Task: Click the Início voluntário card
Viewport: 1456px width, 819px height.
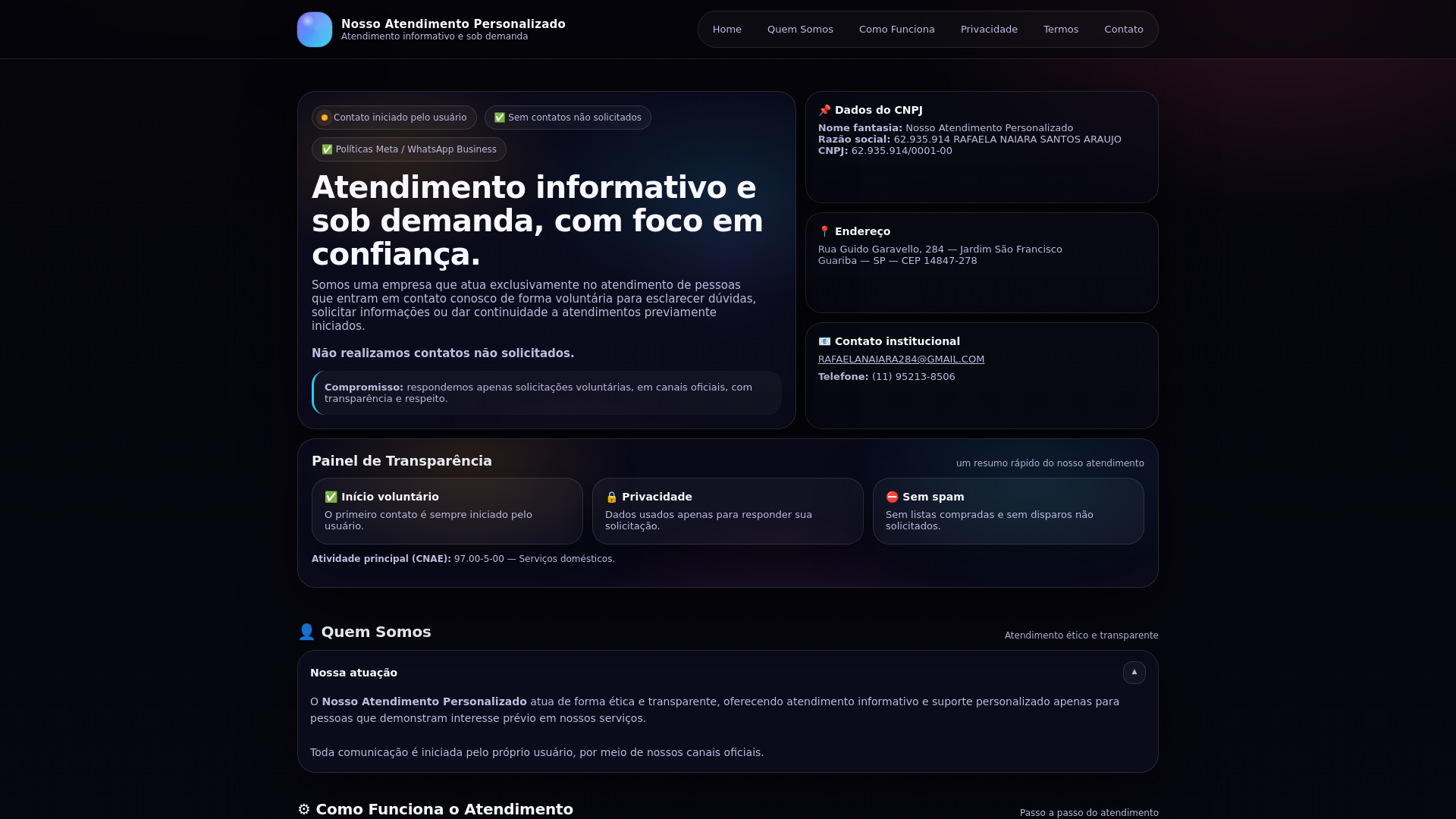Action: point(447,511)
